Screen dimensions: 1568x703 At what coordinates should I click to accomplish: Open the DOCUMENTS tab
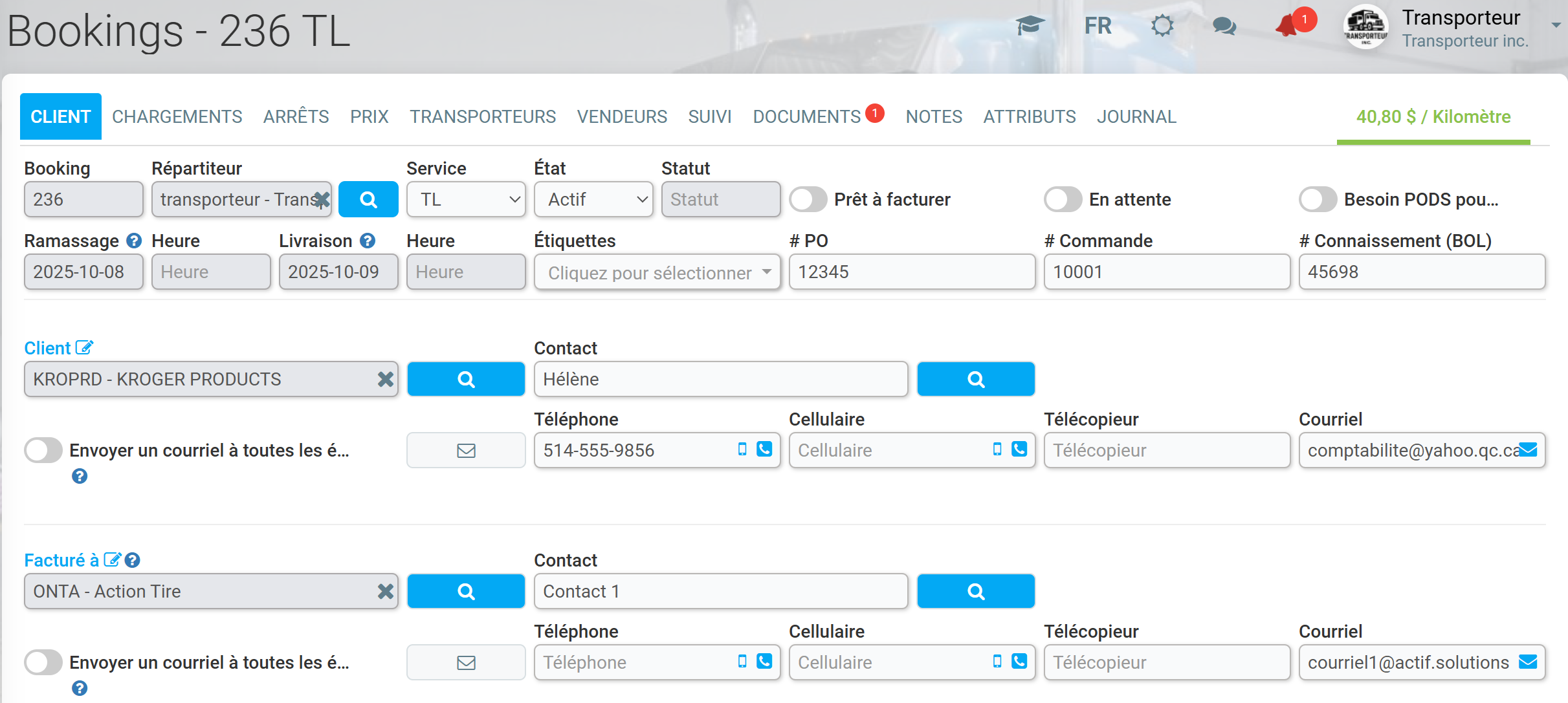[807, 116]
